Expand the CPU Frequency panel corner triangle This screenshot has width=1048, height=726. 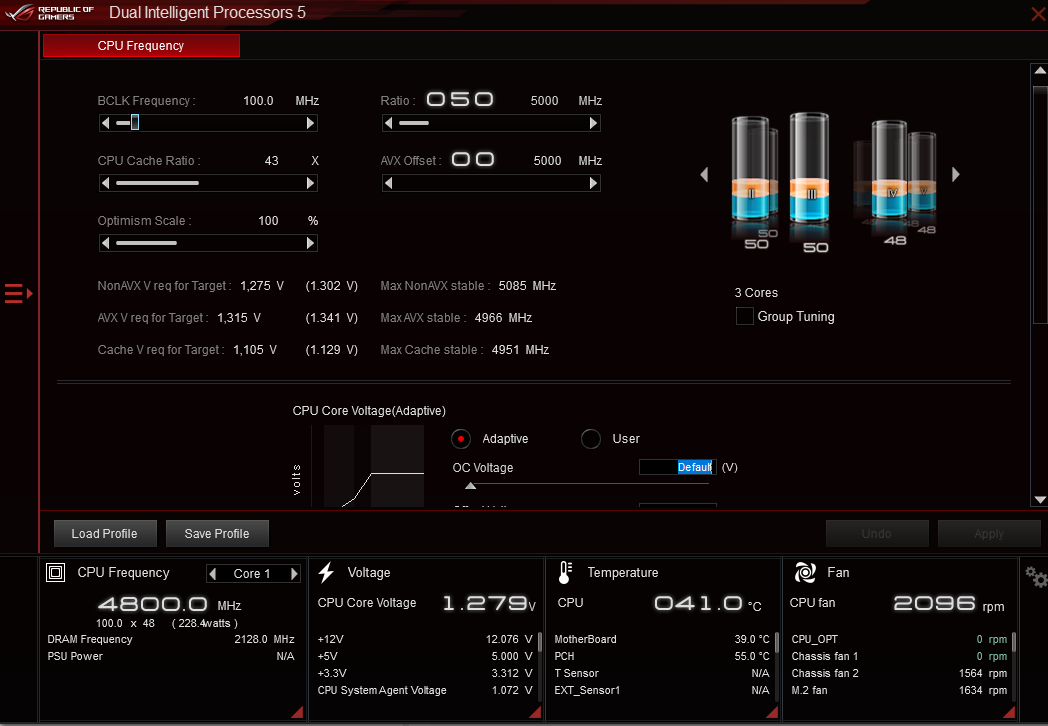tap(298, 713)
